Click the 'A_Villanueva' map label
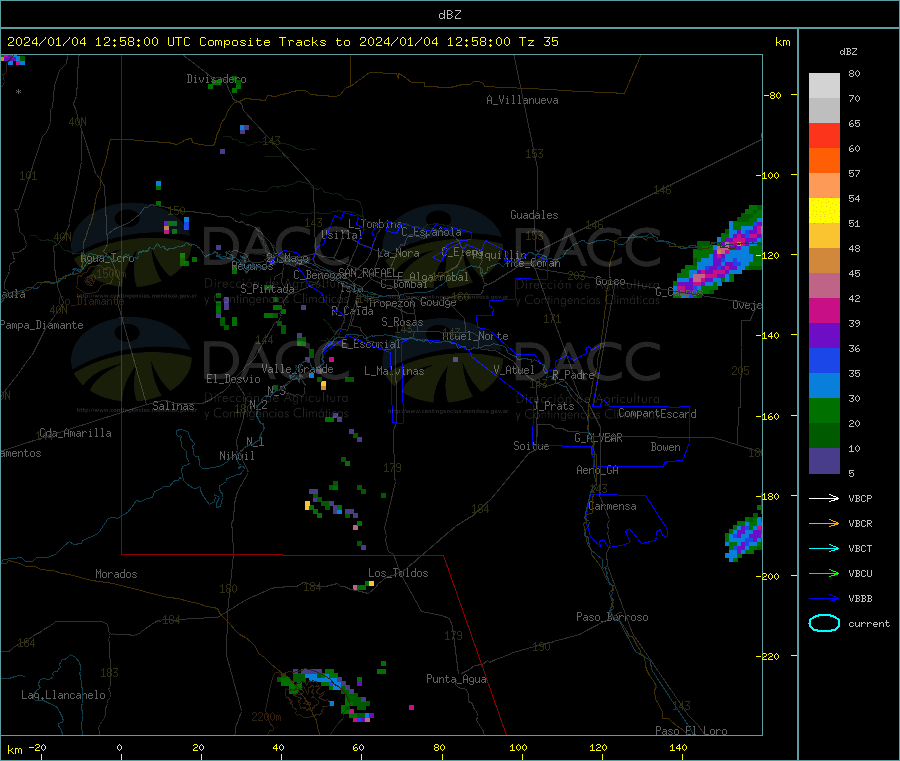The height and width of the screenshot is (761, 900). pyautogui.click(x=522, y=100)
